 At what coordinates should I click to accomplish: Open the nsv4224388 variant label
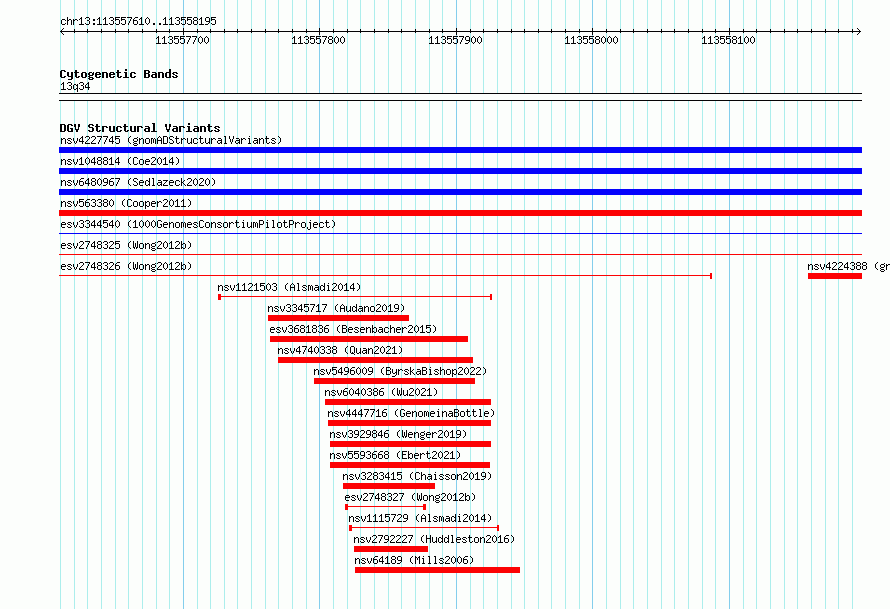click(x=848, y=266)
